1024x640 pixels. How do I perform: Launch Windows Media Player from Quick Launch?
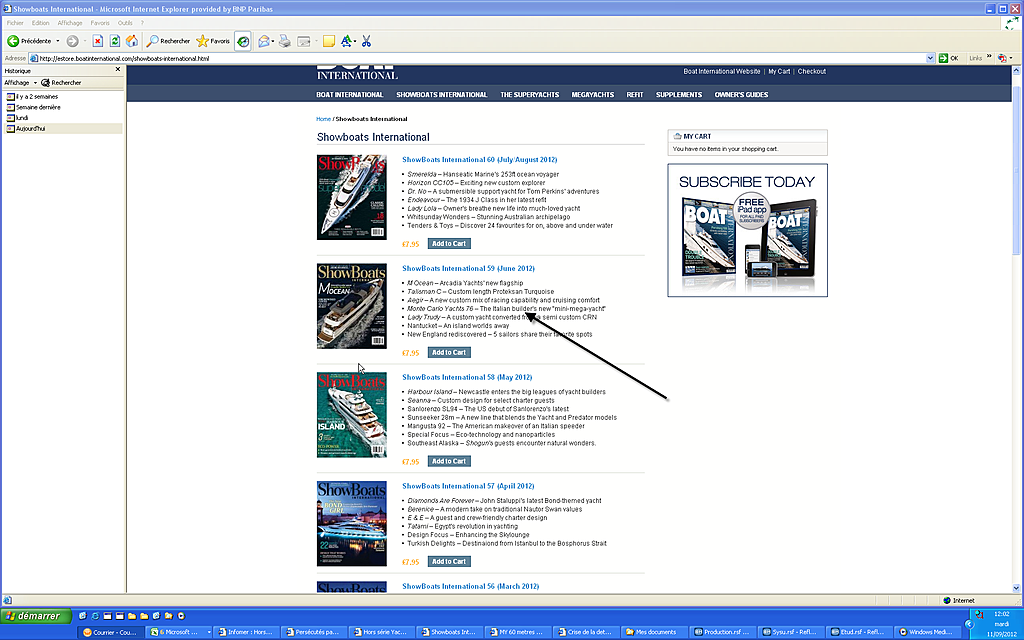pyautogui.click(x=181, y=616)
